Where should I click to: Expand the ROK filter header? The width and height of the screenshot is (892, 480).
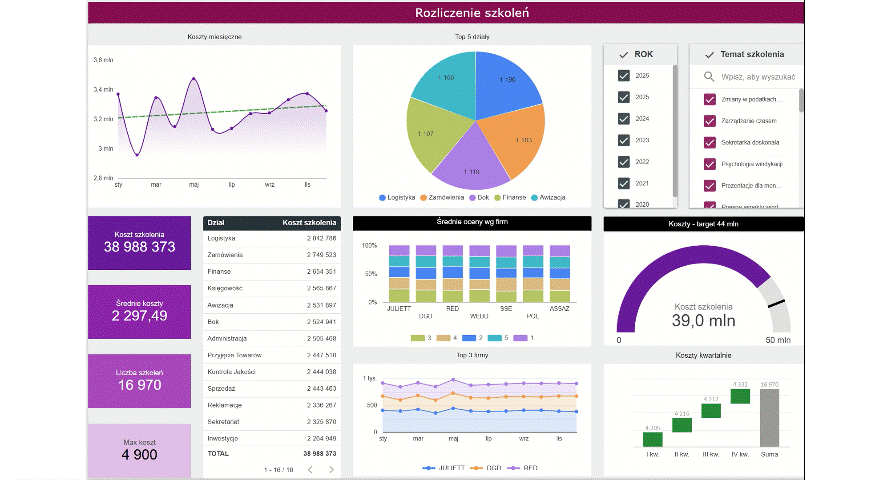tap(640, 54)
